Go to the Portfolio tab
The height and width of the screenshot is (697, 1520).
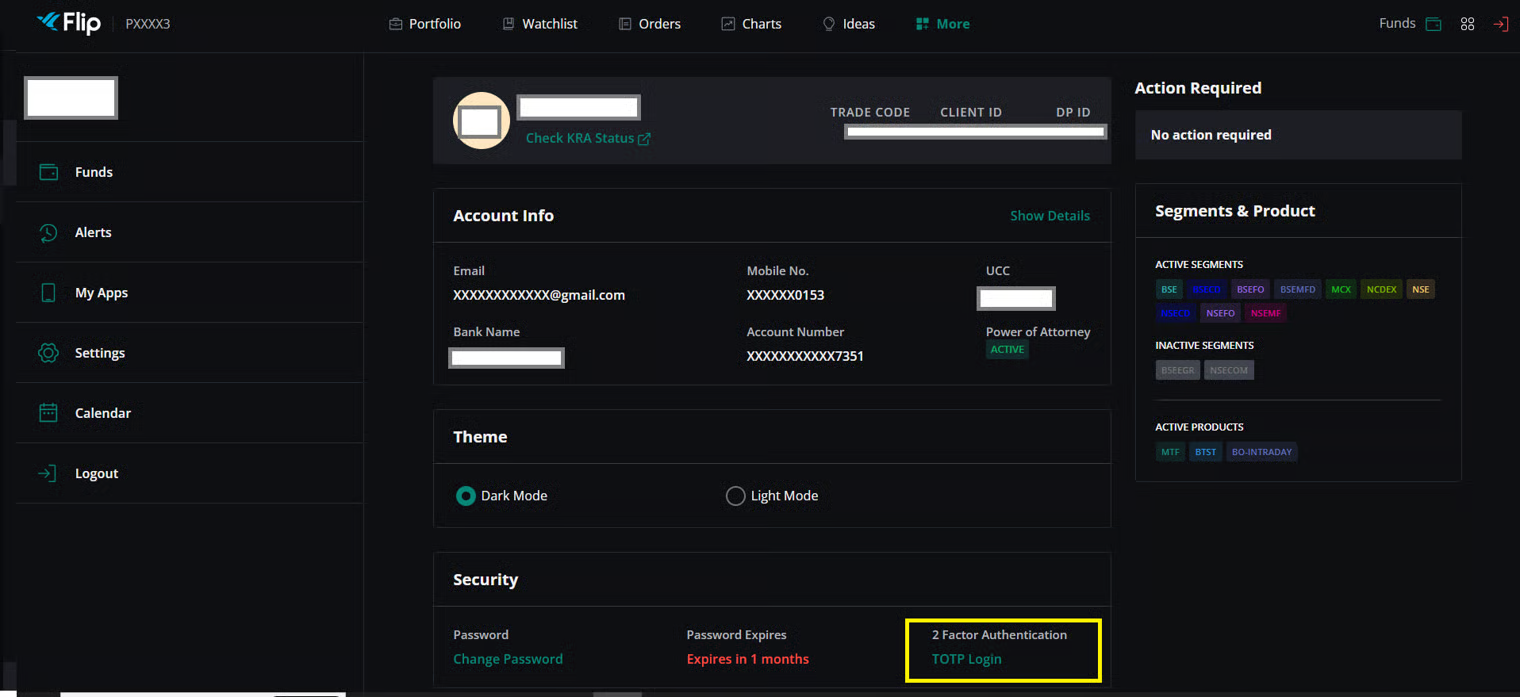pos(425,24)
